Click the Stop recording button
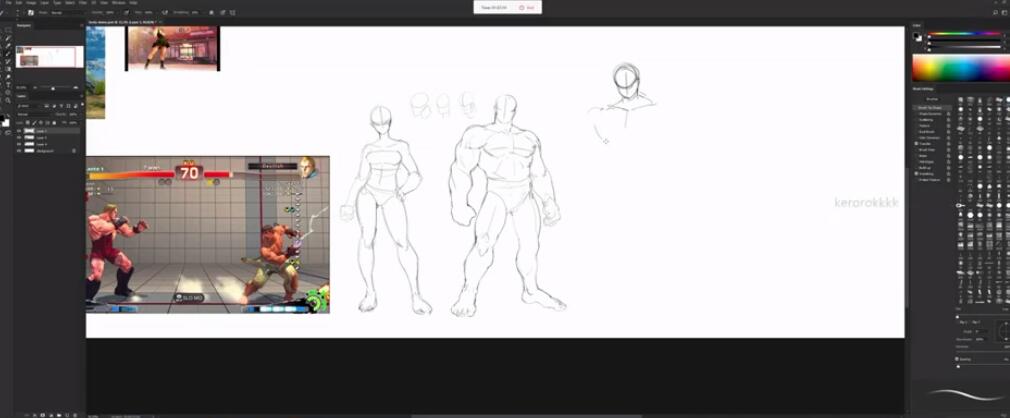The height and width of the screenshot is (418, 1010). pyautogui.click(x=527, y=7)
